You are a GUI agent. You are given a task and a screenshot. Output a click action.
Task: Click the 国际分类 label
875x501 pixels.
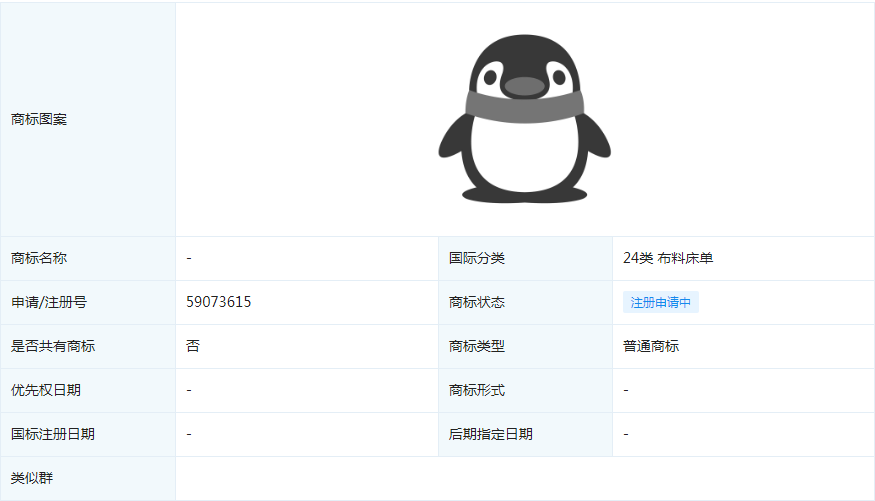477,258
